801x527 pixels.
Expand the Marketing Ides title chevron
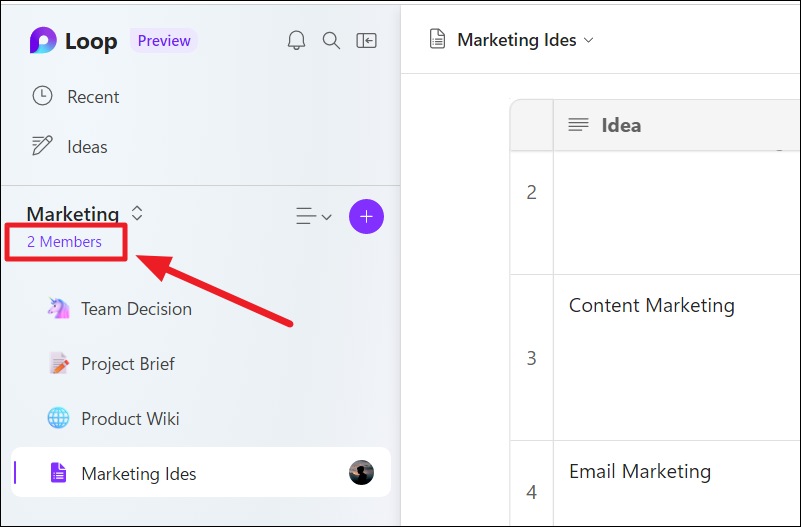pos(588,40)
